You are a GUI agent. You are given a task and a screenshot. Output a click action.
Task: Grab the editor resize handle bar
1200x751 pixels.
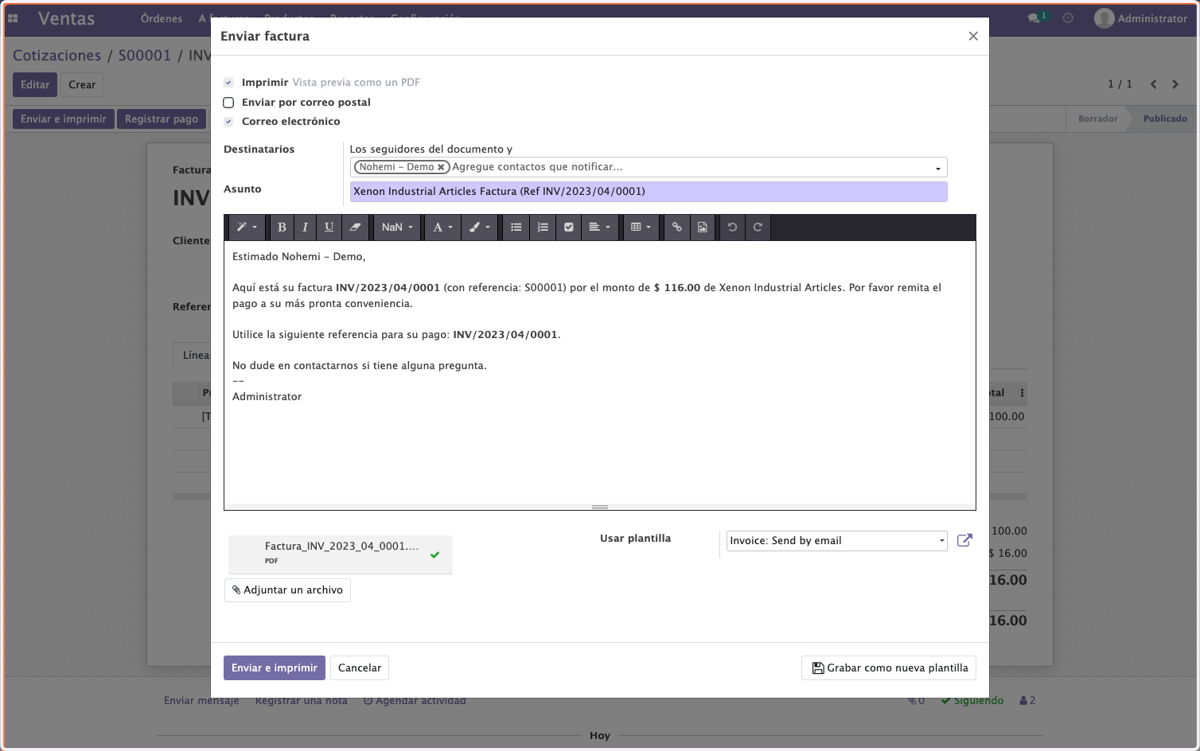click(x=600, y=507)
